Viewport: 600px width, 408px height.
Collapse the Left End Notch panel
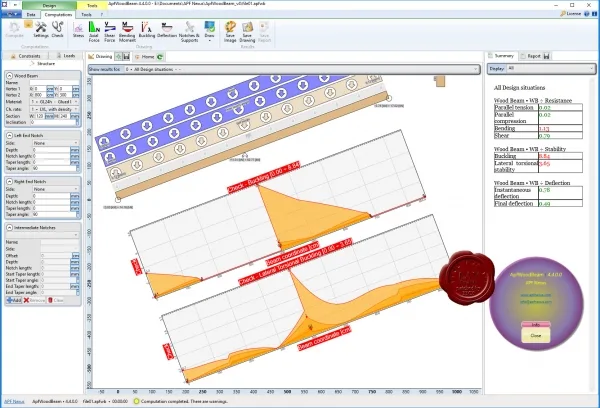(10, 135)
